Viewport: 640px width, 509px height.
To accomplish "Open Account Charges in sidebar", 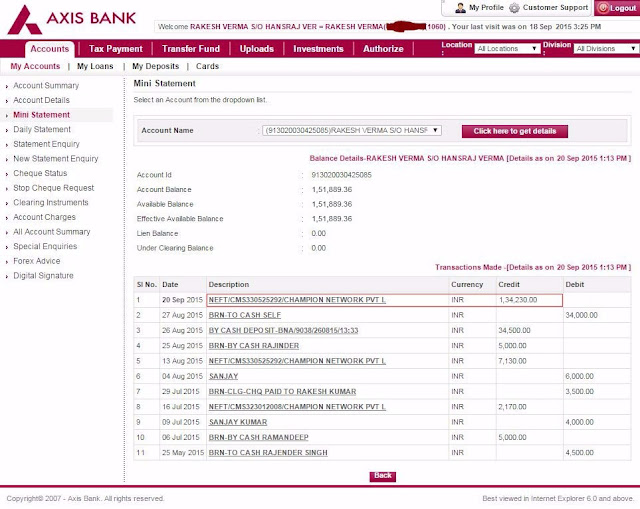I will coord(44,218).
